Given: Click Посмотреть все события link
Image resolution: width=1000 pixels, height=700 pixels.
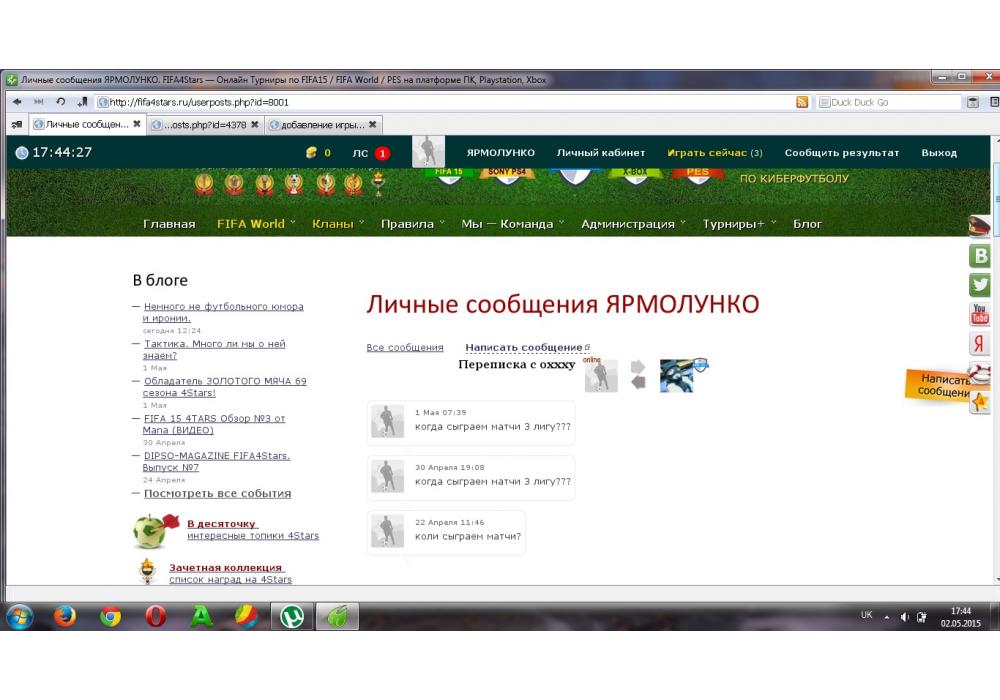Looking at the screenshot, I should (x=217, y=493).
